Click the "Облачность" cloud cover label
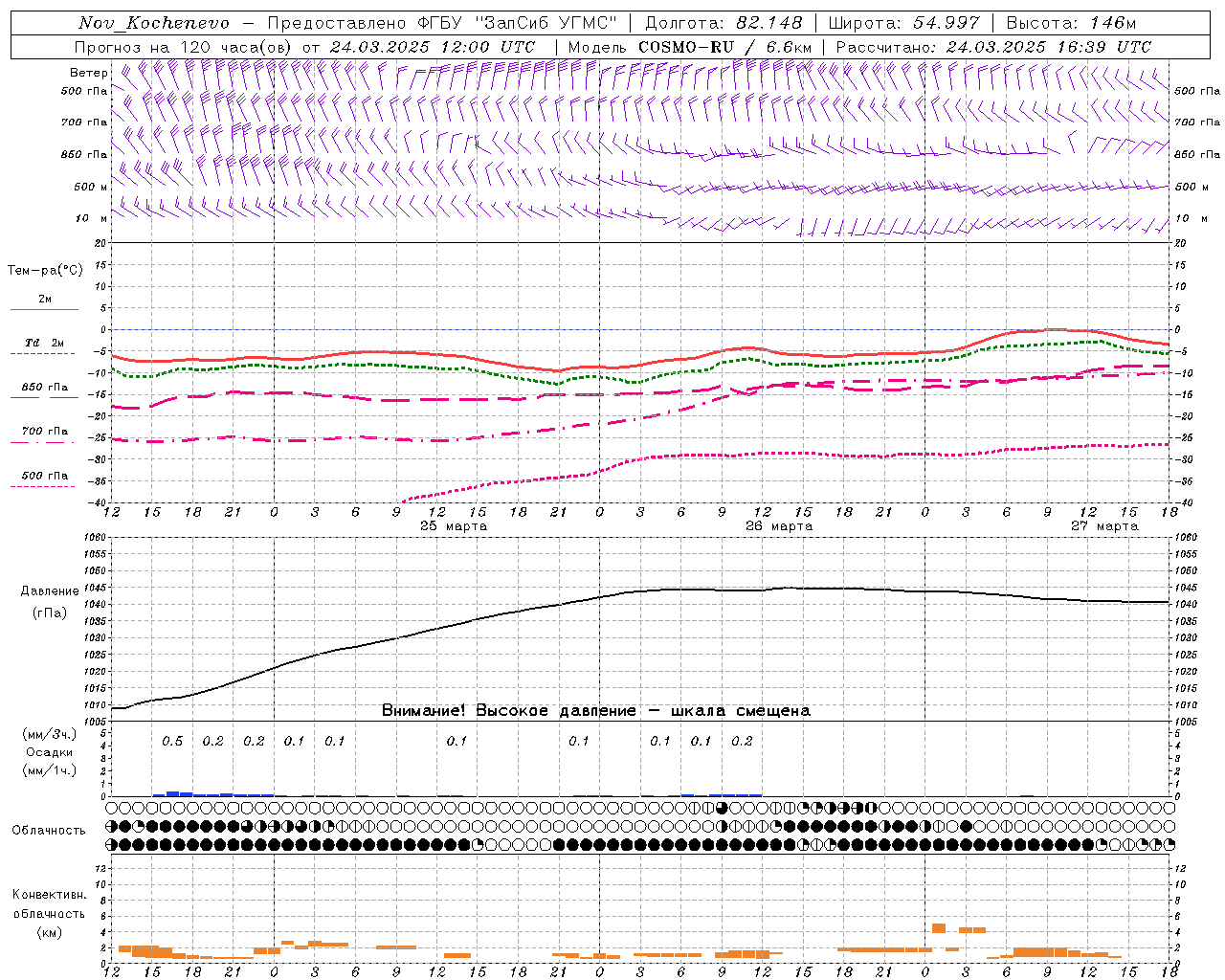1225x980 pixels. [49, 831]
